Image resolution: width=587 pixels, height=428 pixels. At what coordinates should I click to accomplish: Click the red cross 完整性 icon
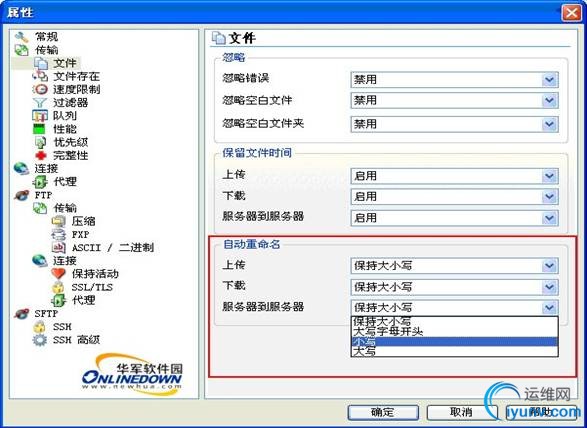(x=40, y=155)
